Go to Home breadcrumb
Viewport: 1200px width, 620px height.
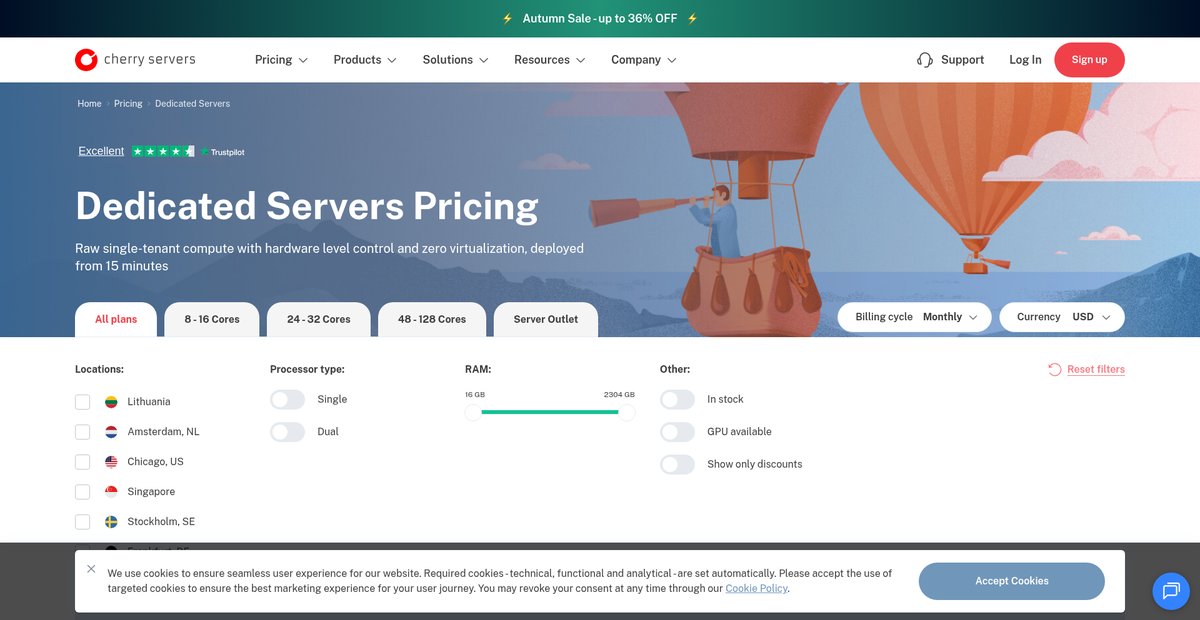coord(90,104)
